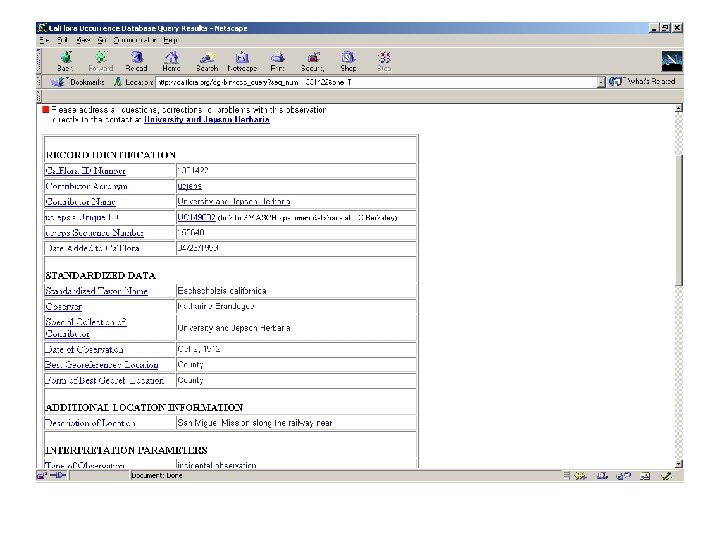
Task: Print the page with Print button
Action: [x=277, y=61]
